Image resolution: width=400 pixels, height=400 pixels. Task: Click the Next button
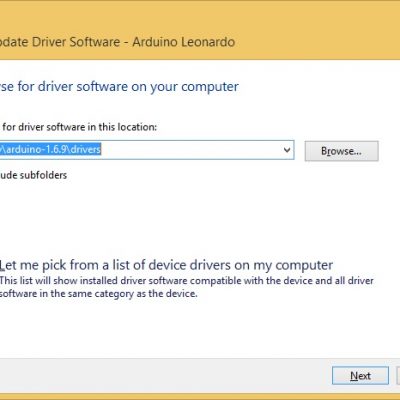click(x=360, y=376)
